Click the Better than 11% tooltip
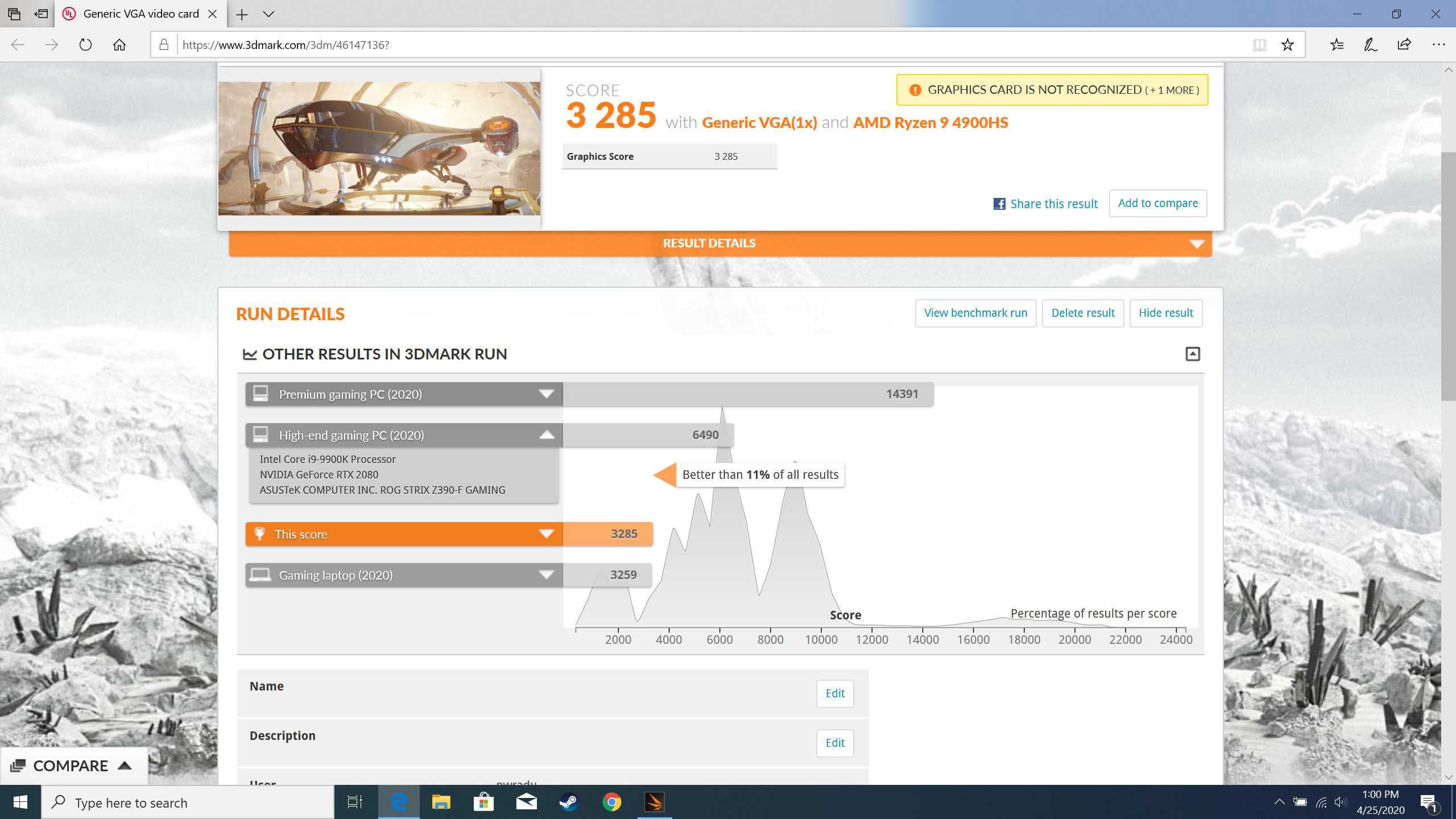Viewport: 1456px width, 819px height. coord(760,475)
